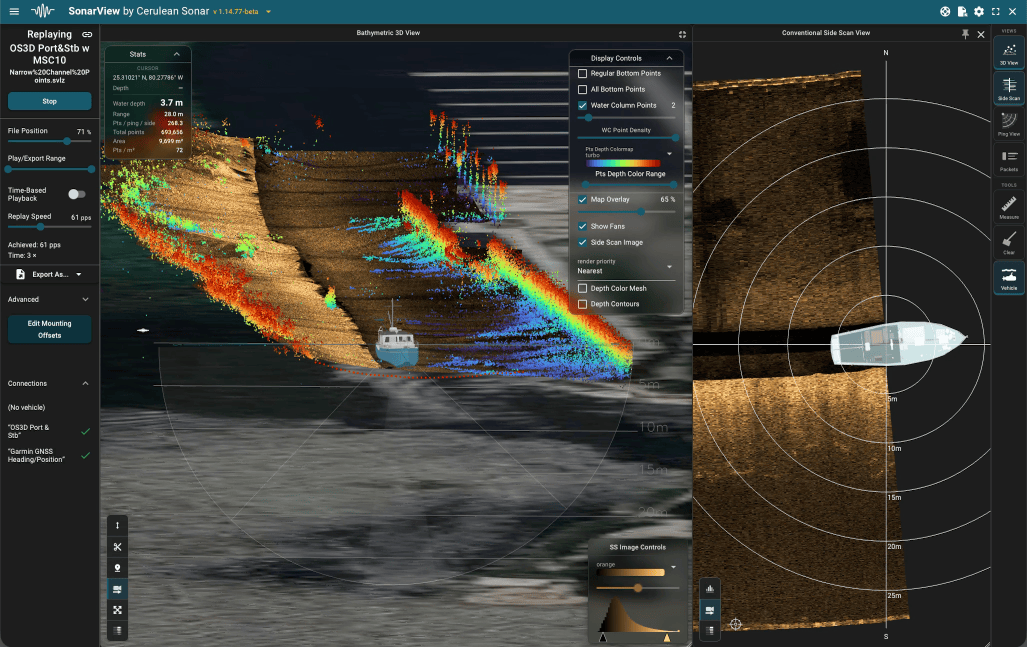Viewport: 1027px width, 647px height.
Task: Click the bottom layers icon in side scan toolbar
Action: (x=710, y=631)
